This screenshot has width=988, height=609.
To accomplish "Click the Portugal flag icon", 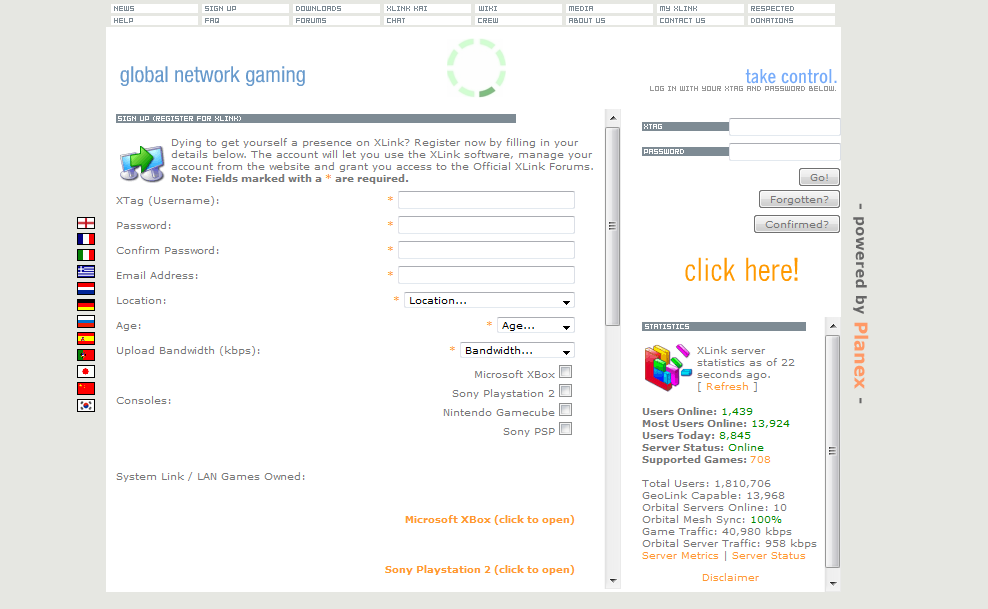I will pos(86,355).
